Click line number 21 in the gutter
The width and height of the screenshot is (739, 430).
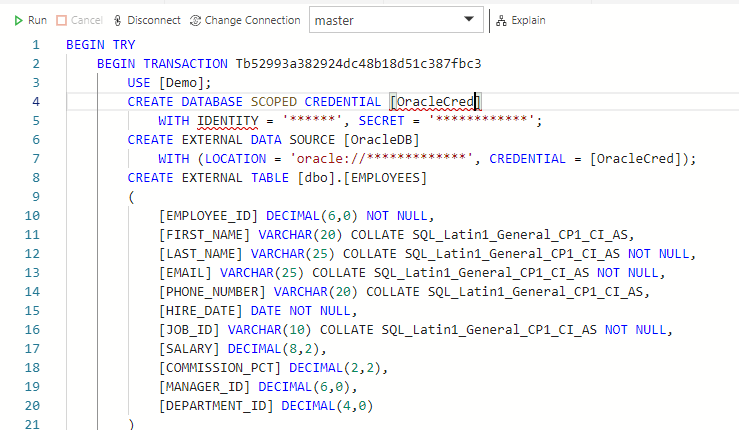[33, 424]
